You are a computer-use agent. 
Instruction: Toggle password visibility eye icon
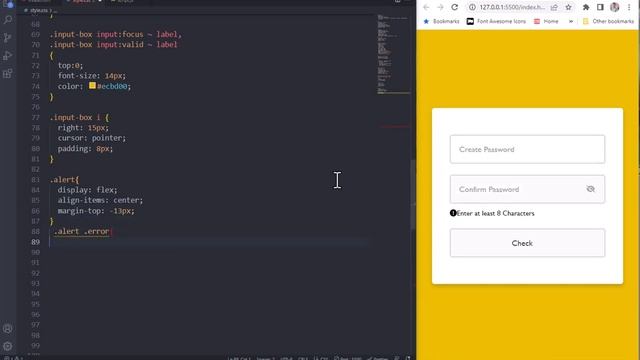(590, 189)
